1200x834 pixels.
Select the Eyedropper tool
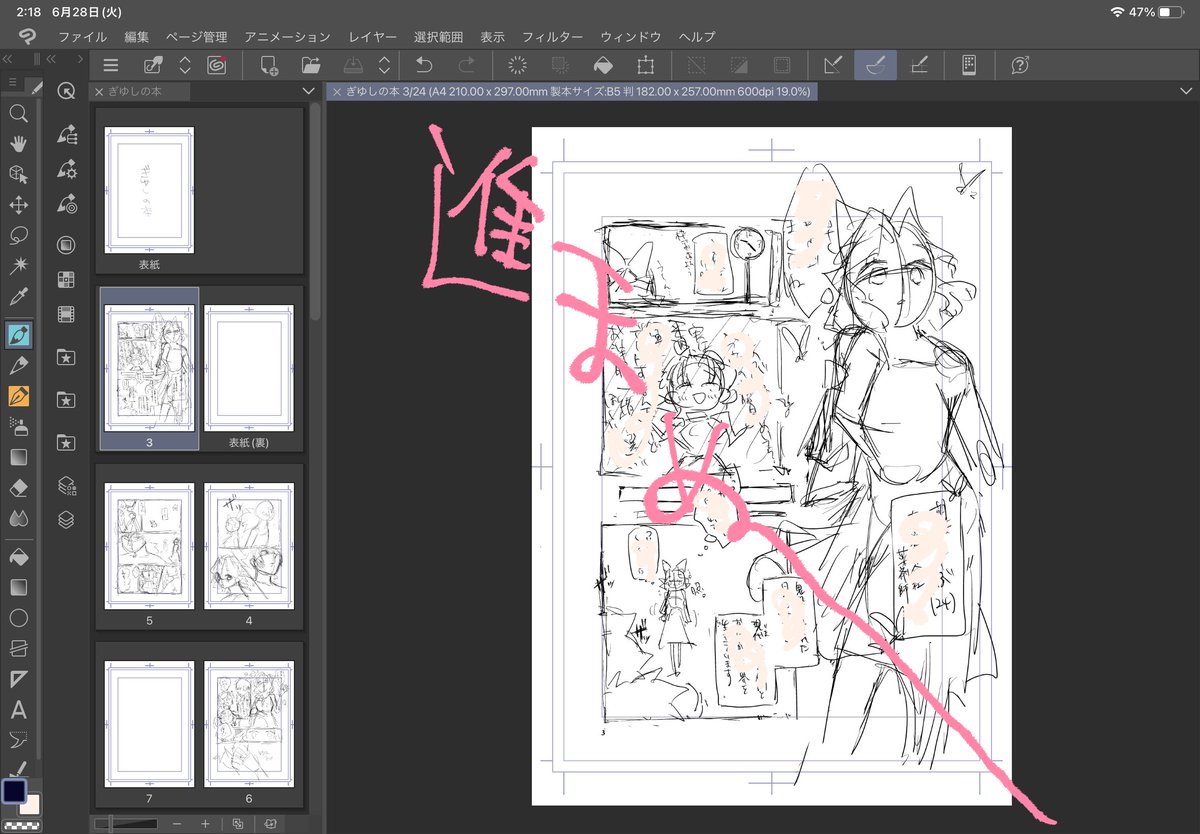[18, 297]
